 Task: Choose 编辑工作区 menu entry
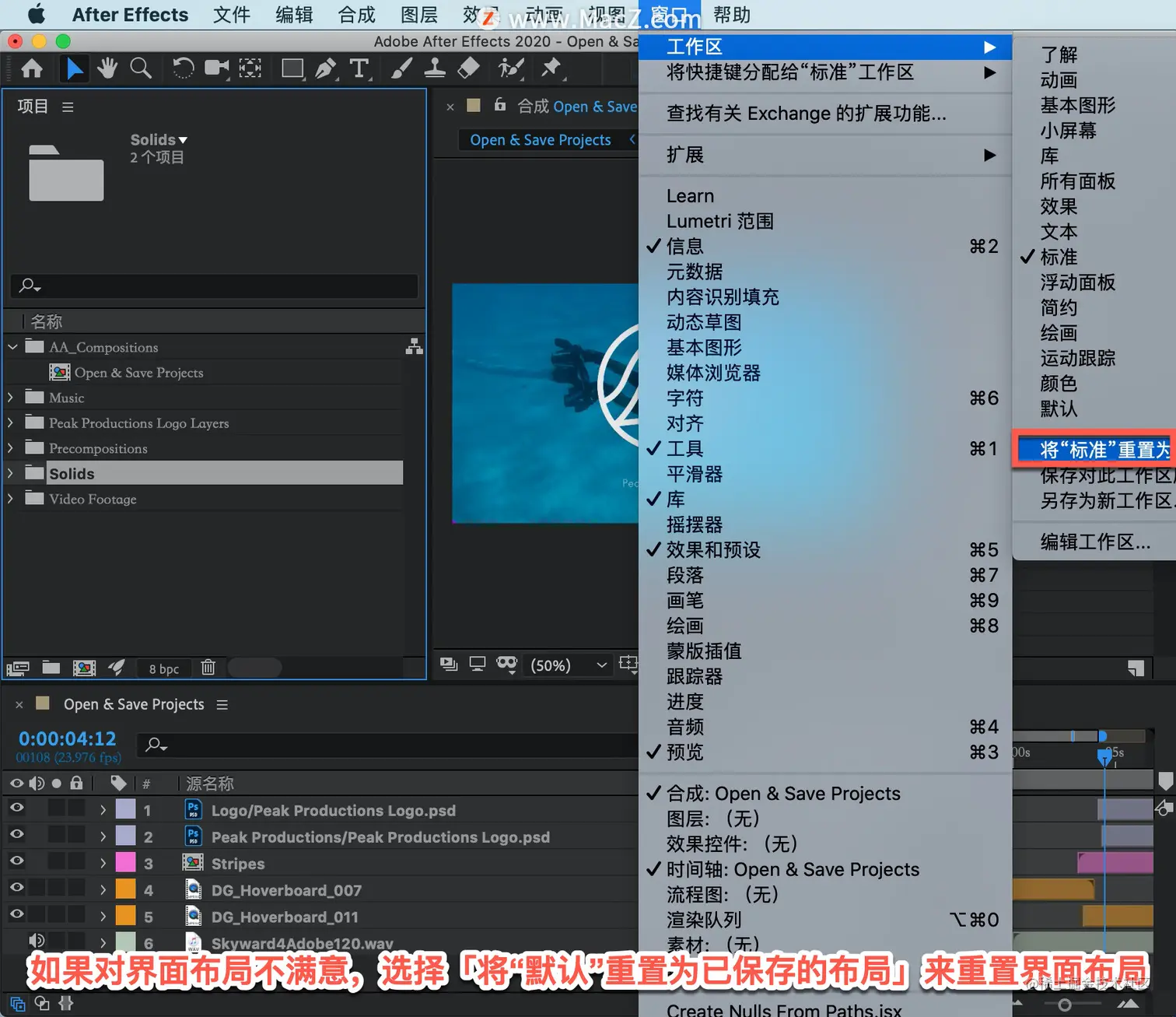pyautogui.click(x=1095, y=542)
